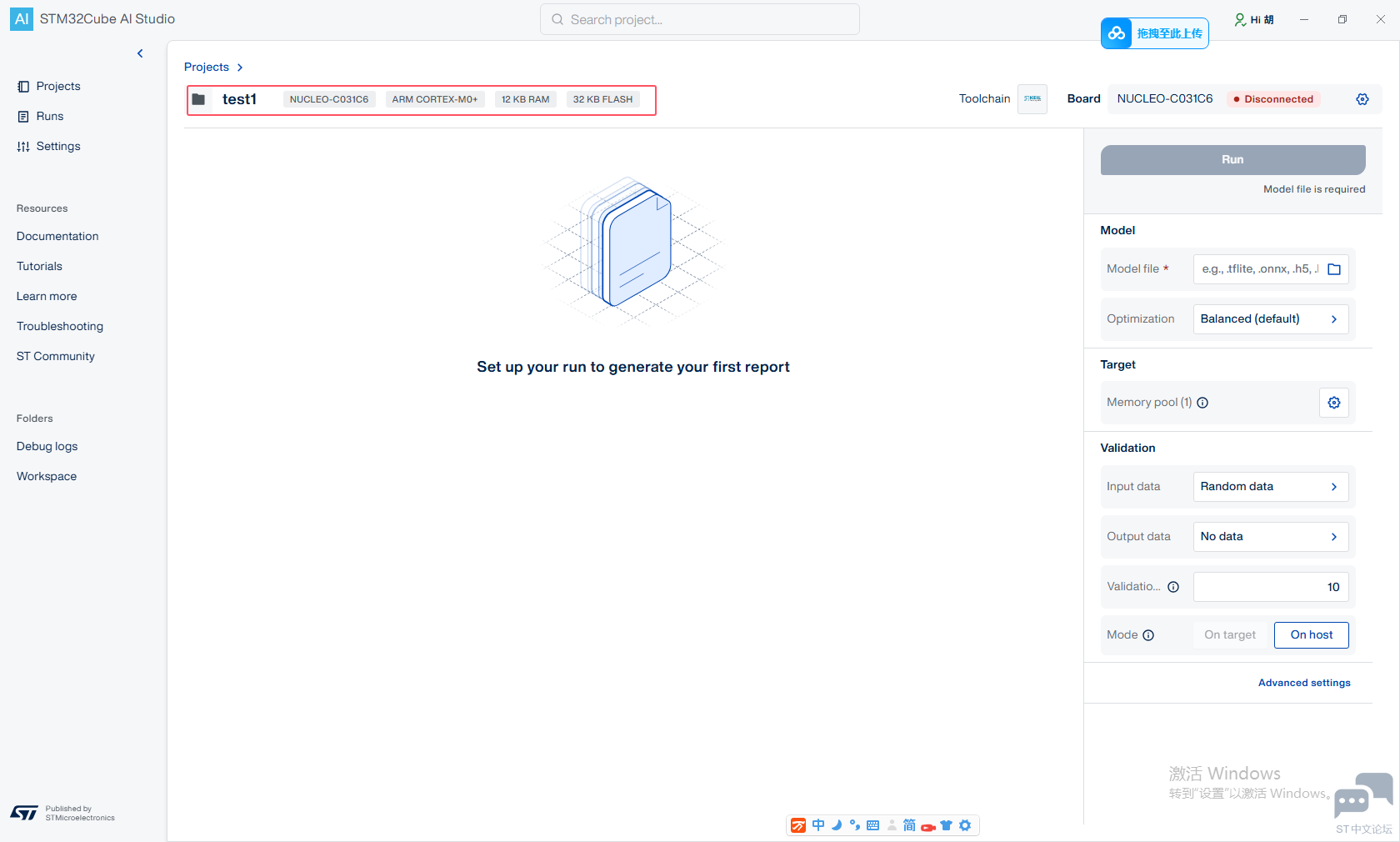The width and height of the screenshot is (1400, 842).
Task: Click the 拖拽至此上传 upload button text
Action: pos(1169,33)
